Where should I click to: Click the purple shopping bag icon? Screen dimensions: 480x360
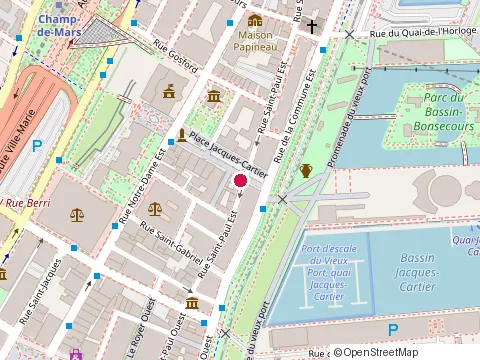pyautogui.click(x=76, y=355)
